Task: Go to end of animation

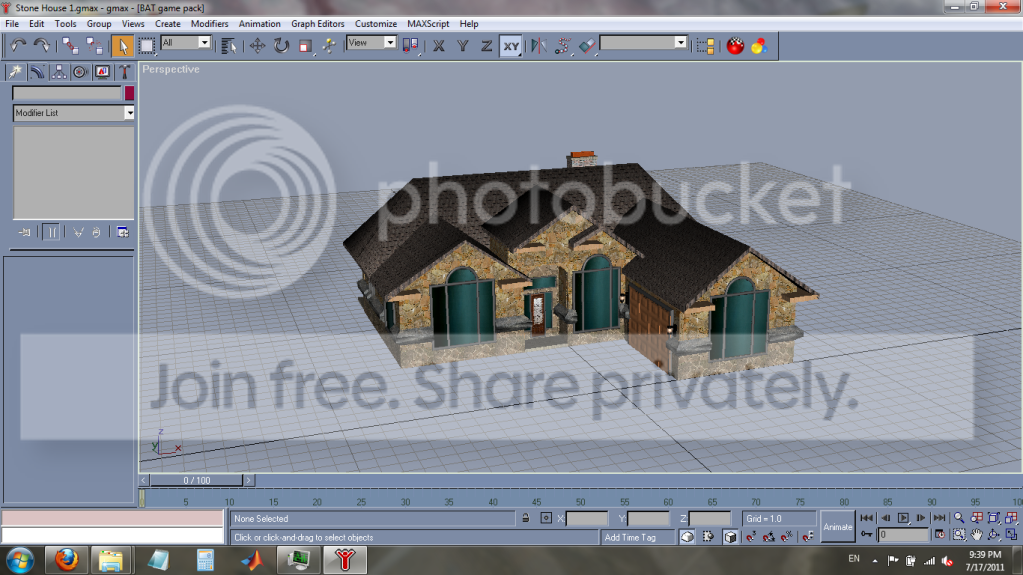Action: coord(939,518)
